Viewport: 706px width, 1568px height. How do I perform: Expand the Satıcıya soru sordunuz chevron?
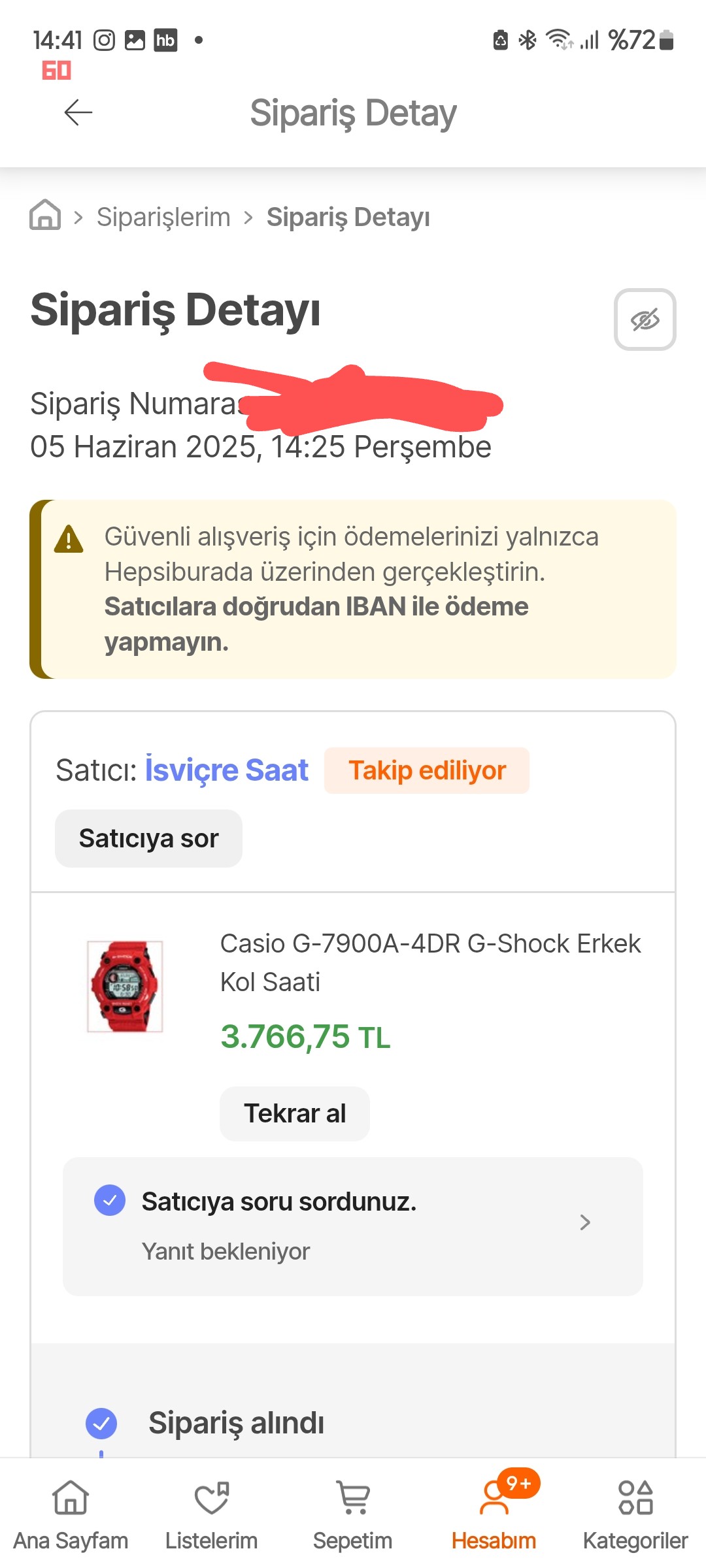pos(585,1222)
